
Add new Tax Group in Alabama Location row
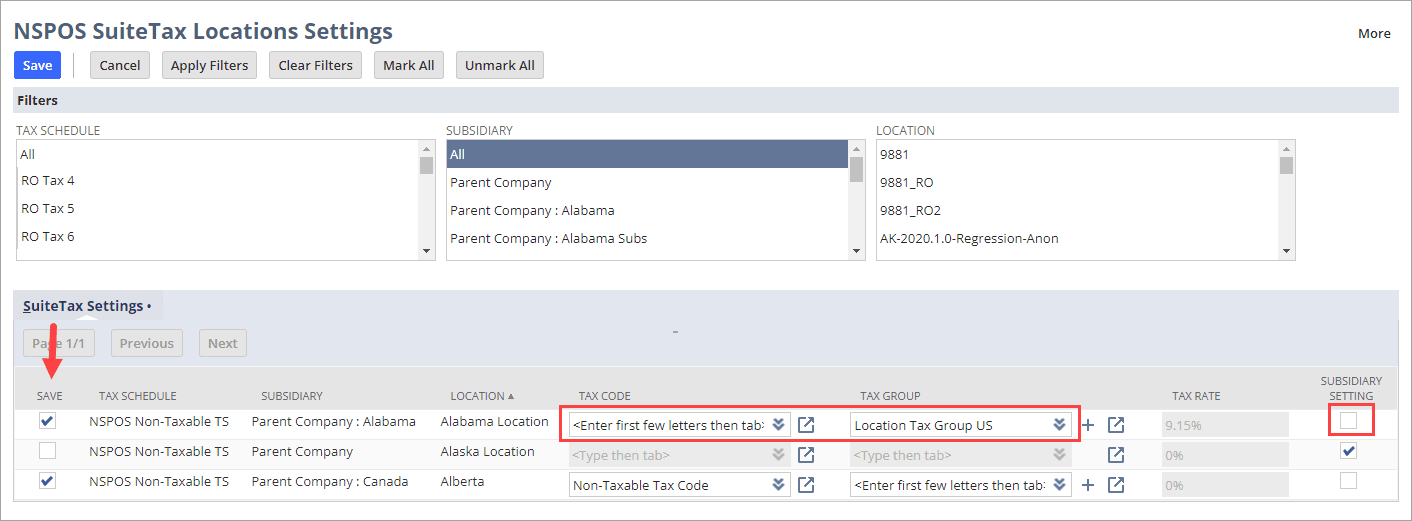tap(1088, 425)
